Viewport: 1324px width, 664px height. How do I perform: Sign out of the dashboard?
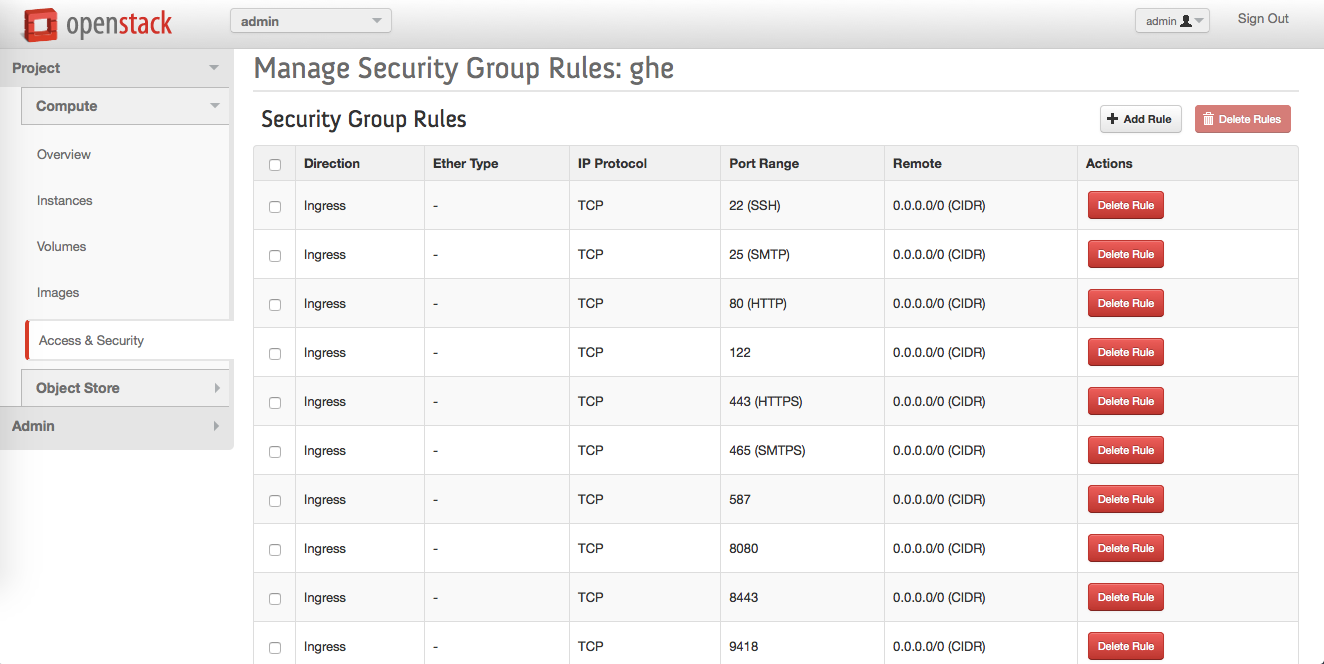1263,19
